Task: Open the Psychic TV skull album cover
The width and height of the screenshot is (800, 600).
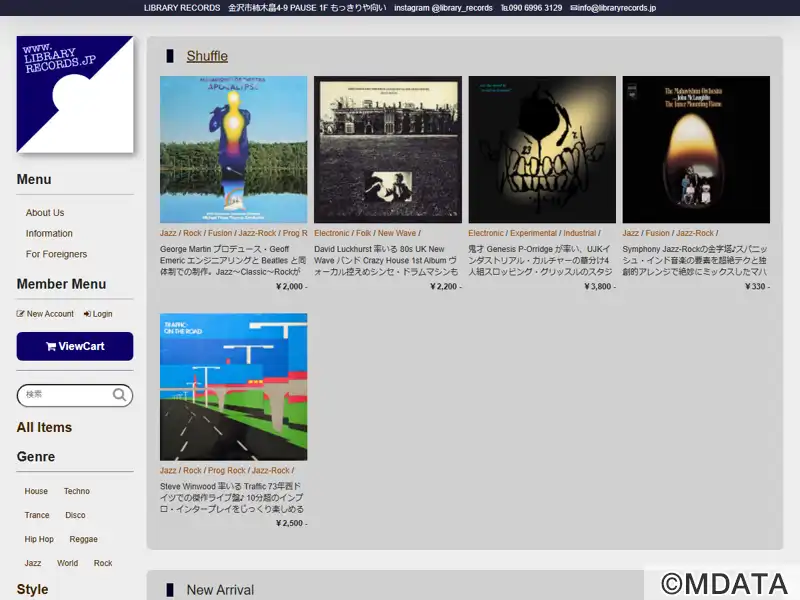Action: click(542, 149)
